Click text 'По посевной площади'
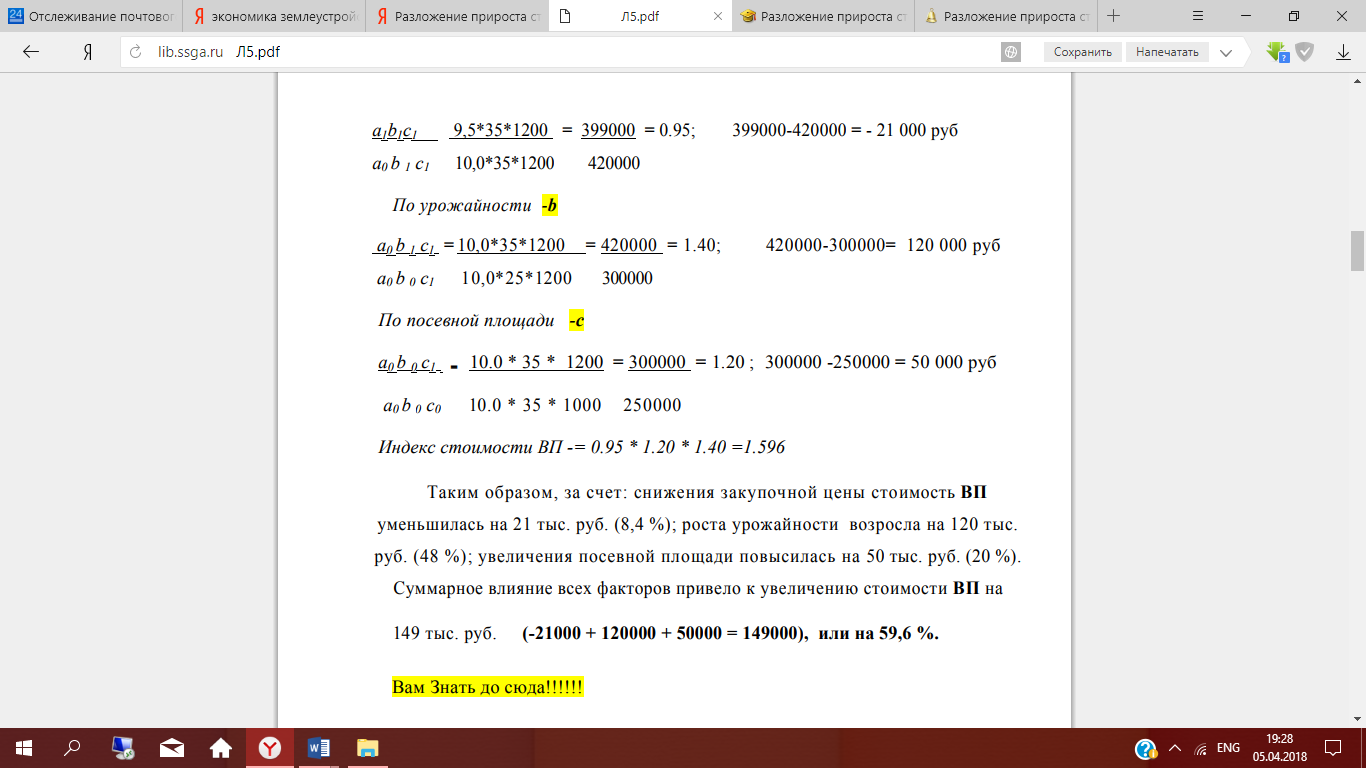 466,321
